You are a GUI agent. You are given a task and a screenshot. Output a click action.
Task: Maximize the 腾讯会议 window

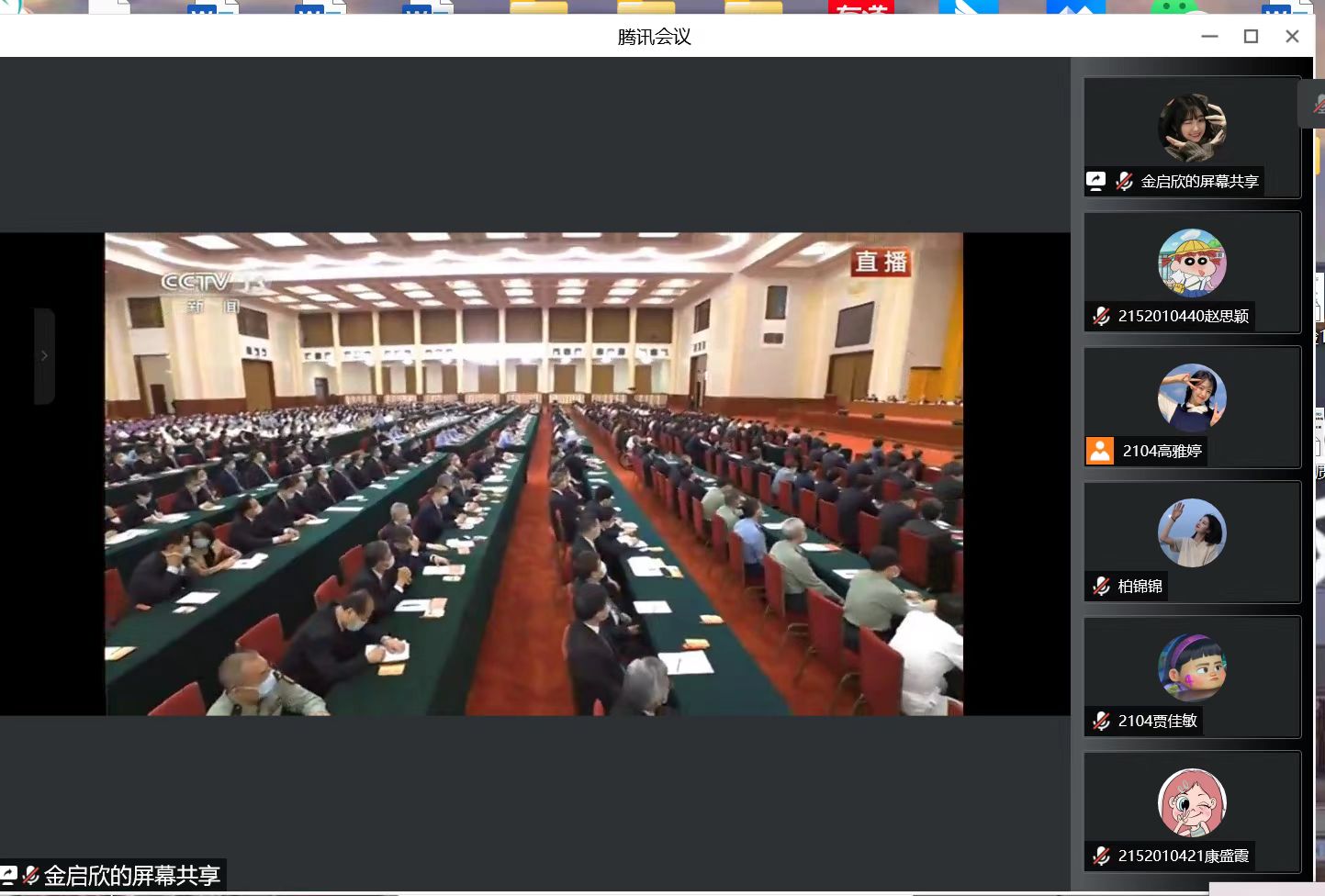(1251, 37)
